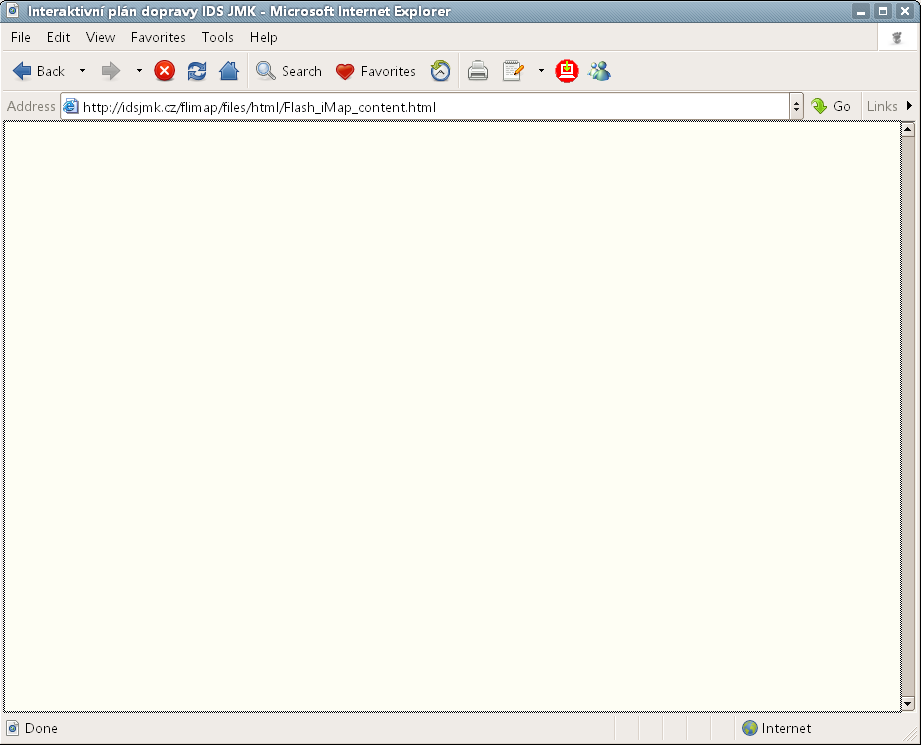
Task: Click the Back arrow button
Action: [39, 71]
